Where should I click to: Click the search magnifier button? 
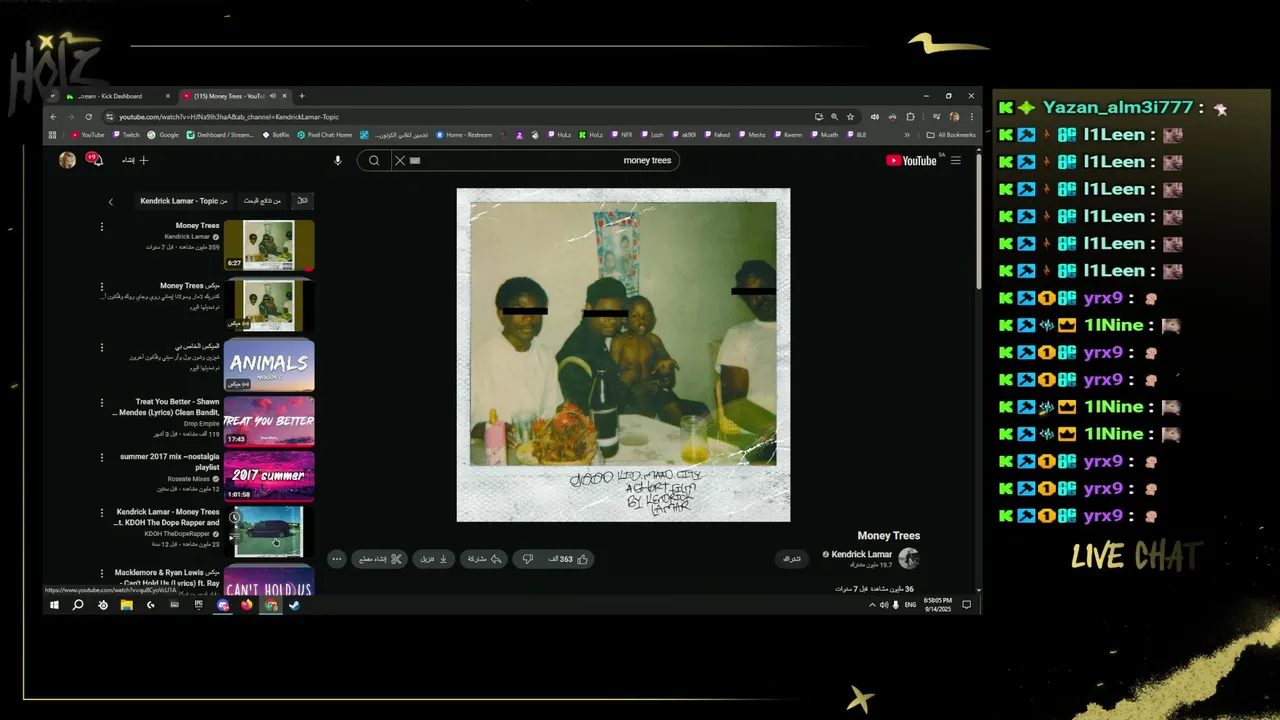pyautogui.click(x=374, y=160)
